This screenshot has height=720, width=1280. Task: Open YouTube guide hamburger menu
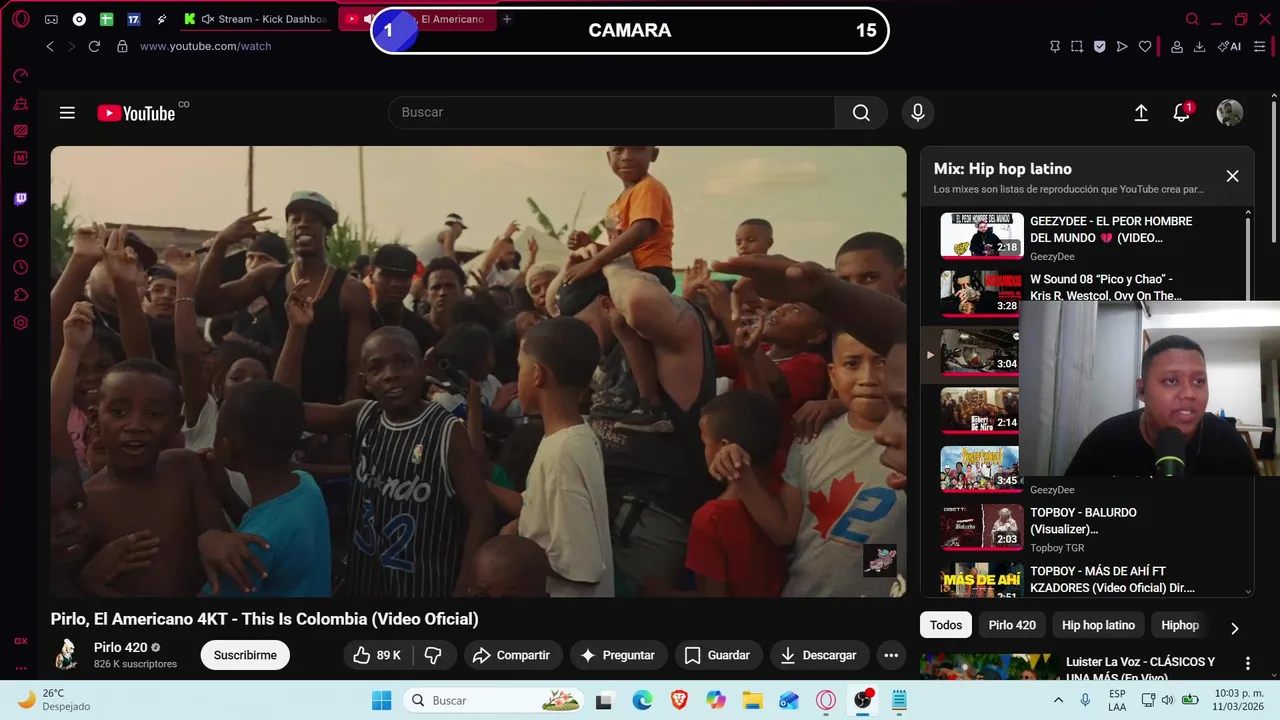click(x=67, y=113)
